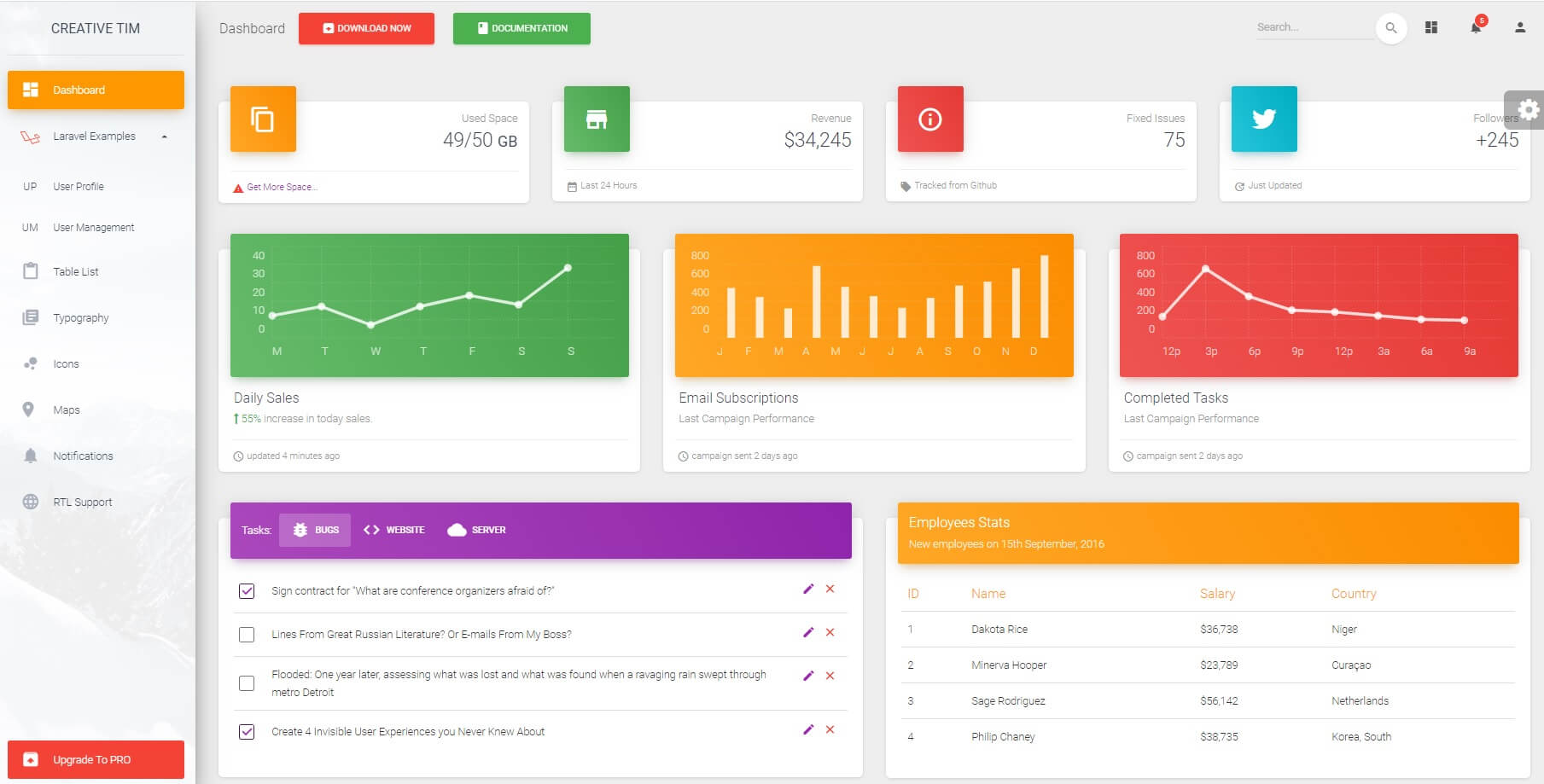
Task: Click the Twitter icon on Followers card
Action: (1264, 119)
